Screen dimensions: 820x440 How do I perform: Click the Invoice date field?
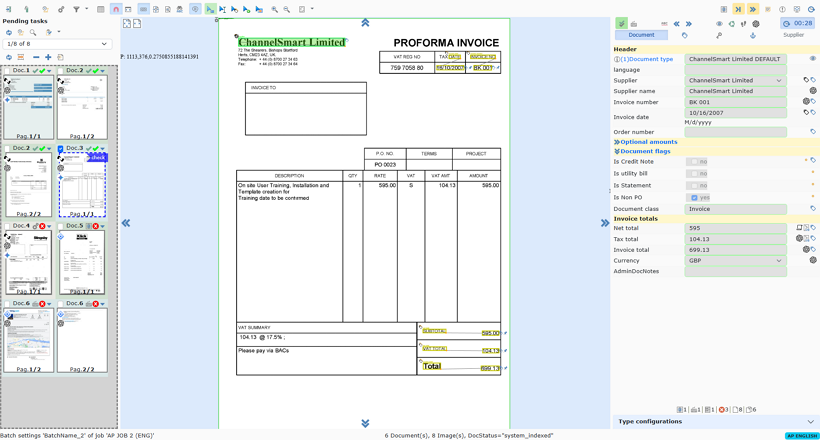735,112
